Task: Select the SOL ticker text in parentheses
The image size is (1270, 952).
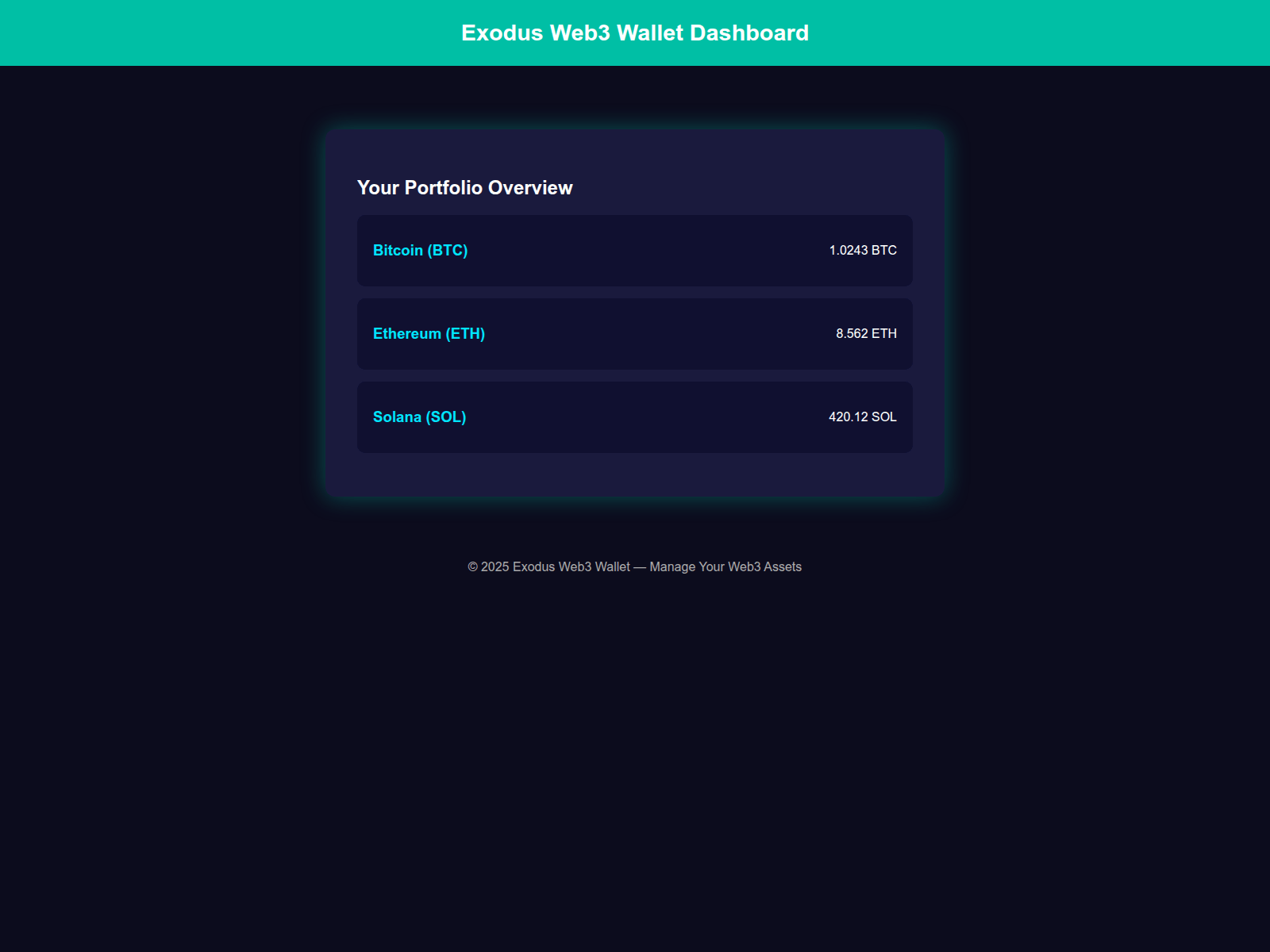Action: [446, 416]
